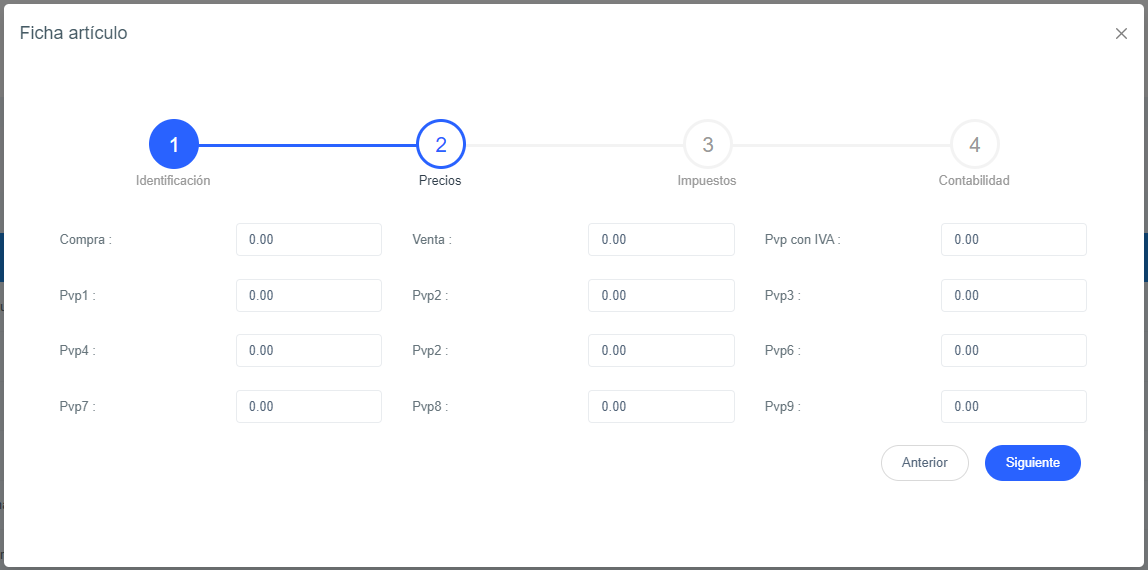The width and height of the screenshot is (1148, 570).
Task: Select the step 2 numbered circle
Action: [x=441, y=145]
